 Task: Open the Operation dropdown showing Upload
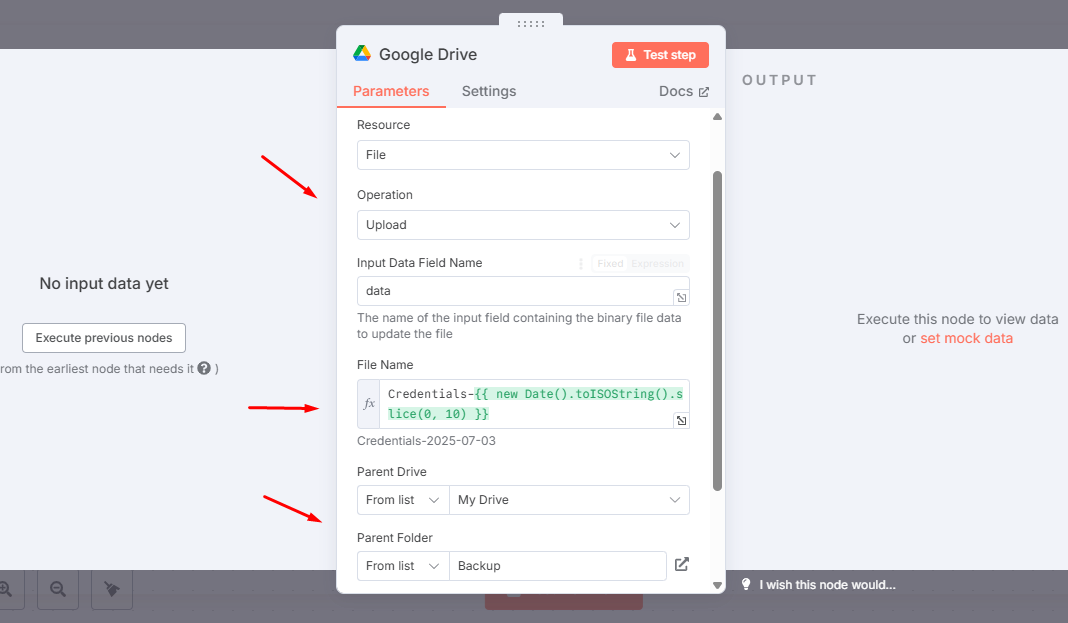tap(523, 225)
